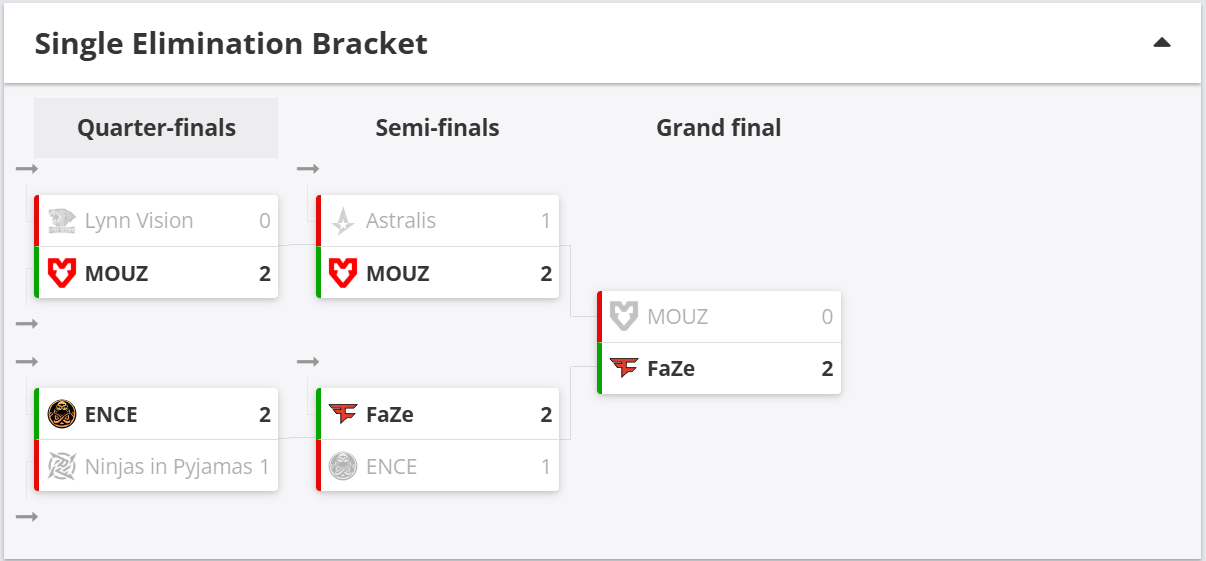The width and height of the screenshot is (1206, 561).
Task: Click FaZe logo in semi-finals match
Action: tap(343, 414)
